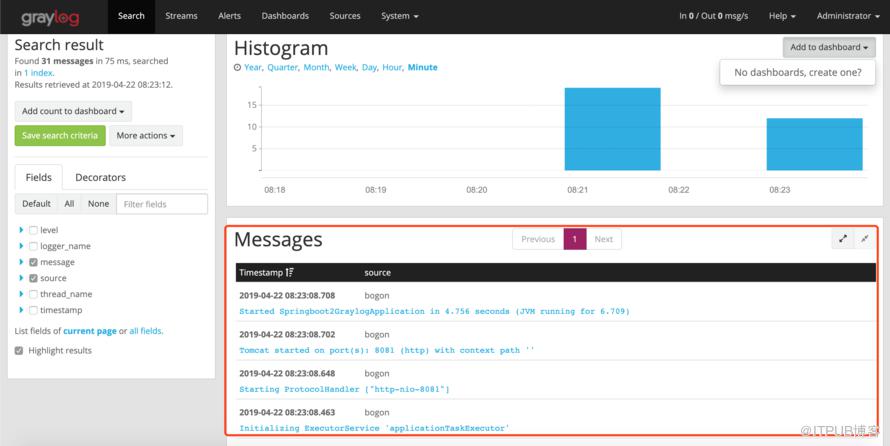Check the level field checkbox
890x446 pixels.
click(x=33, y=230)
